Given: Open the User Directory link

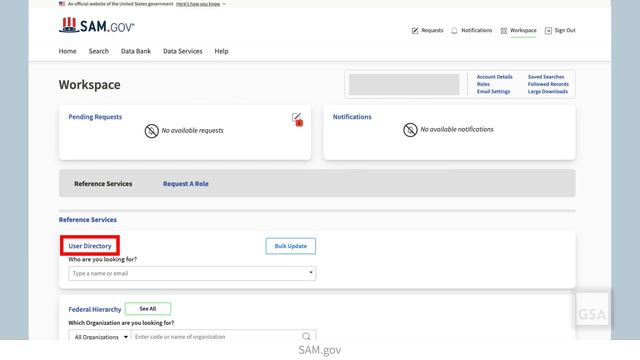Looking at the screenshot, I should [x=90, y=246].
